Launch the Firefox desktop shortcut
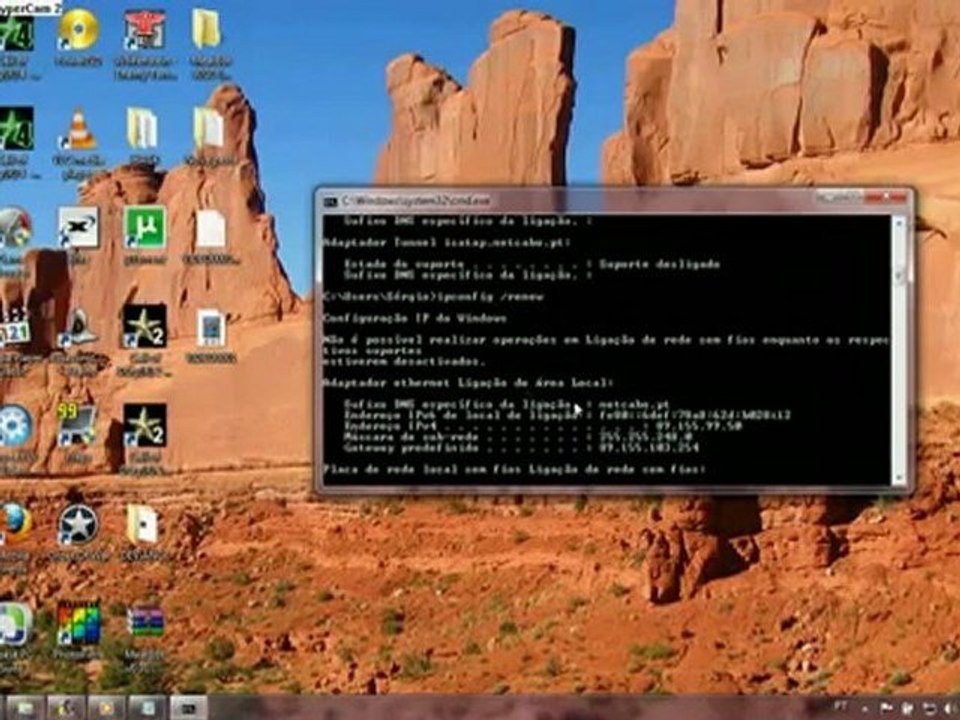Viewport: 960px width, 720px height. pyautogui.click(x=15, y=524)
